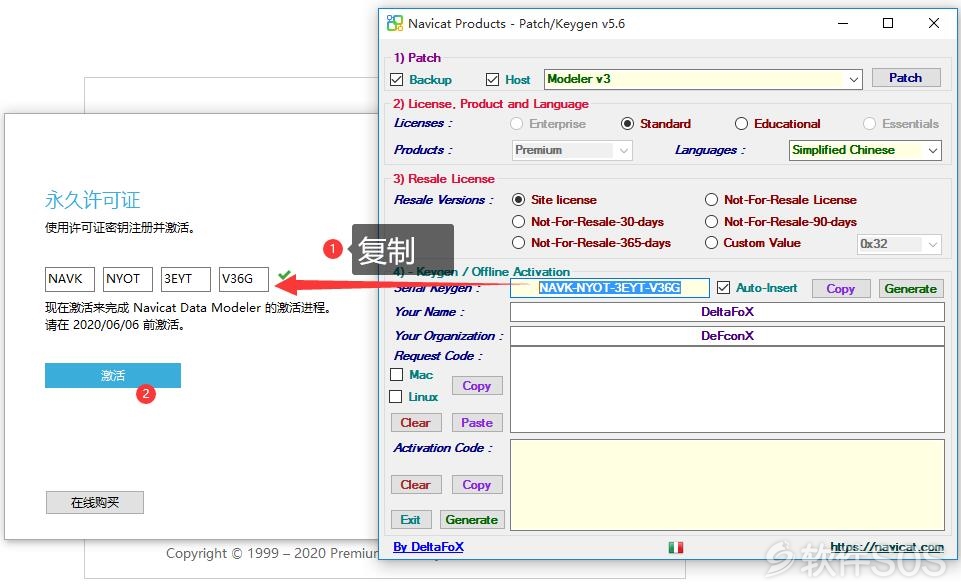The height and width of the screenshot is (588, 961).
Task: Open the 0x32 custom value dropdown
Action: click(898, 244)
